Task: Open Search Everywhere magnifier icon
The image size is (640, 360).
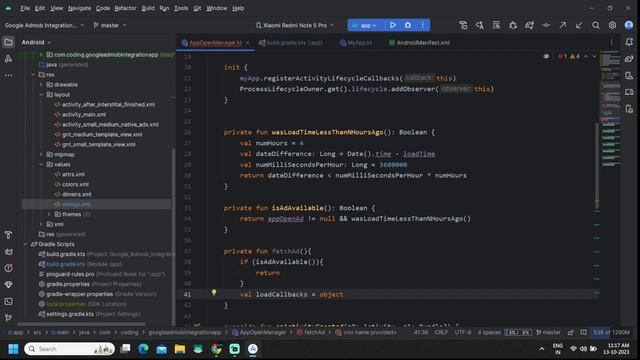Action: point(596,25)
